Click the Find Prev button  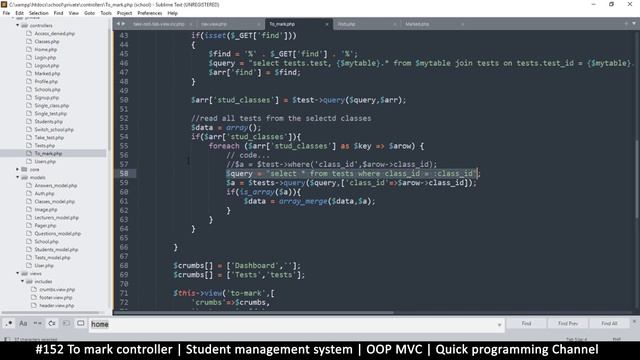pos(568,324)
